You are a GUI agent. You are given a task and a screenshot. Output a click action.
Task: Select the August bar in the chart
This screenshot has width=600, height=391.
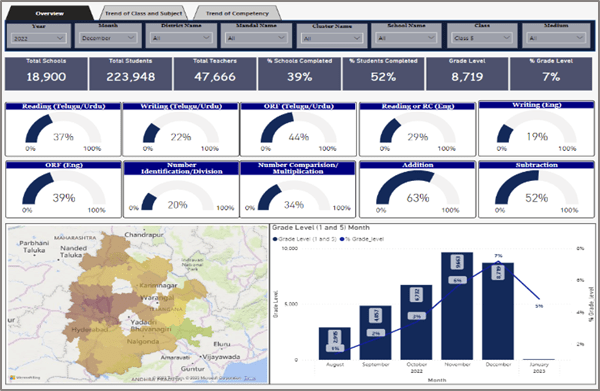[335, 344]
